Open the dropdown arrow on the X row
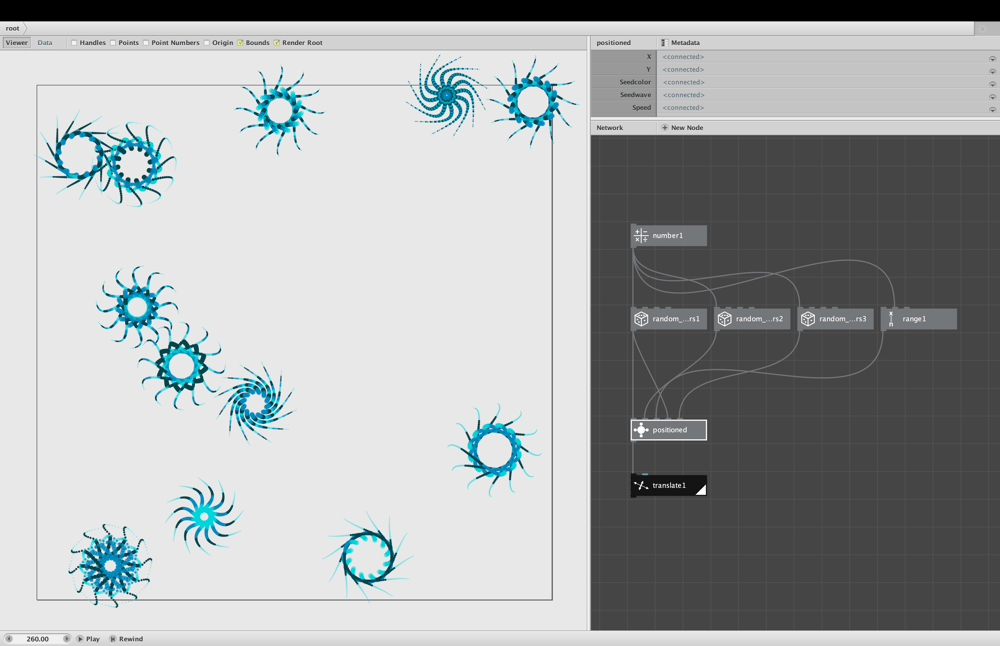The height and width of the screenshot is (646, 1000). 992,58
